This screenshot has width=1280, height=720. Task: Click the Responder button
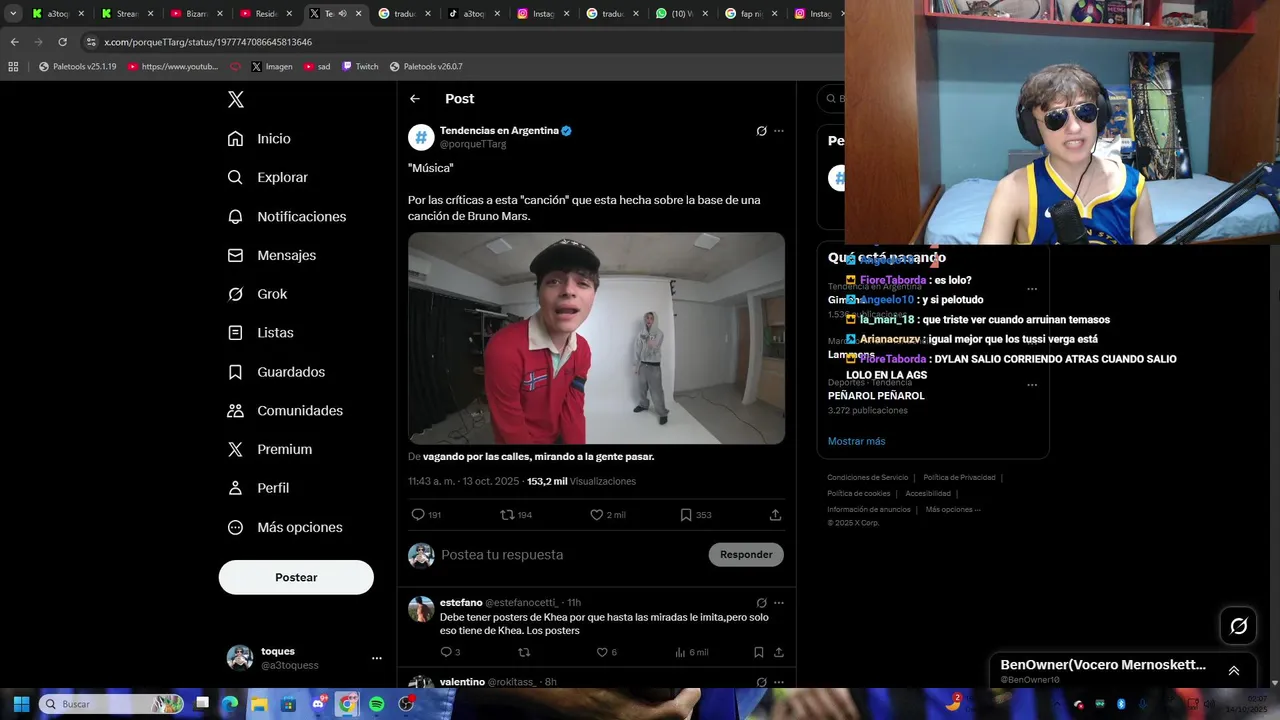(x=746, y=555)
